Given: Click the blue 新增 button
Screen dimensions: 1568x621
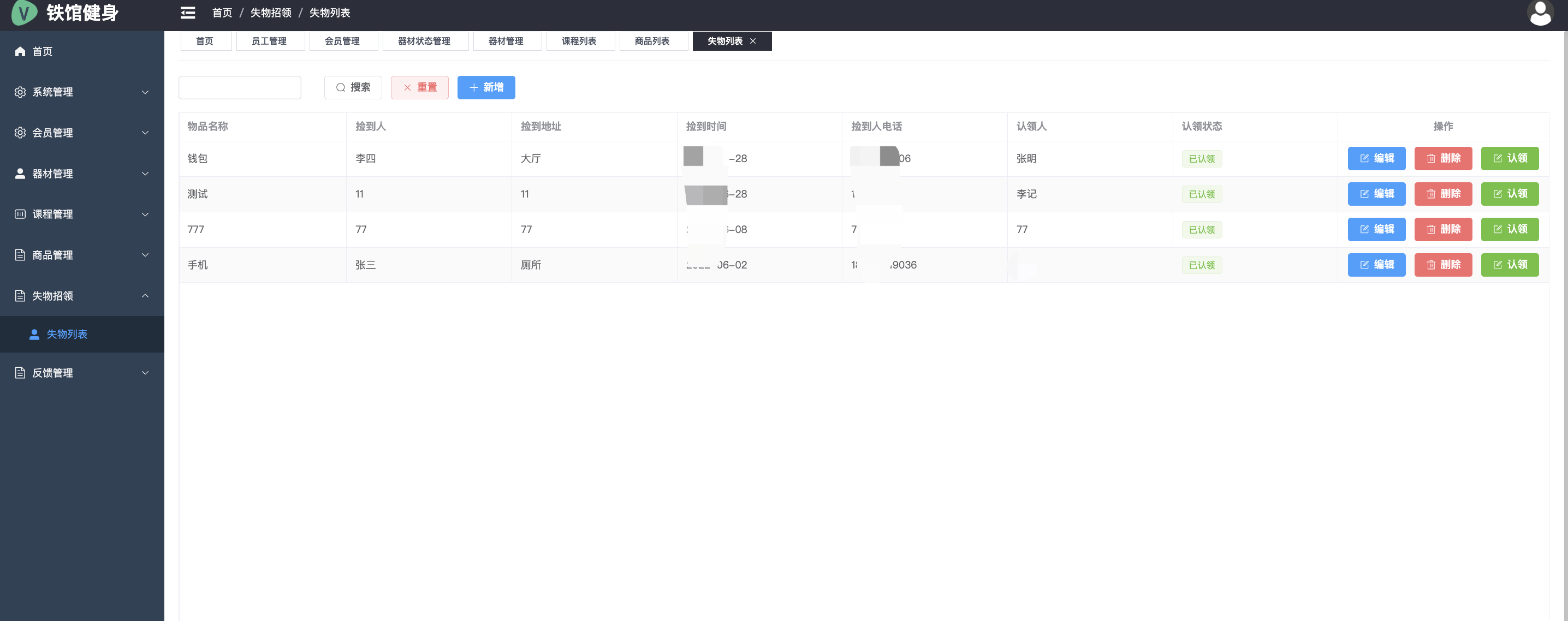Looking at the screenshot, I should pos(486,88).
